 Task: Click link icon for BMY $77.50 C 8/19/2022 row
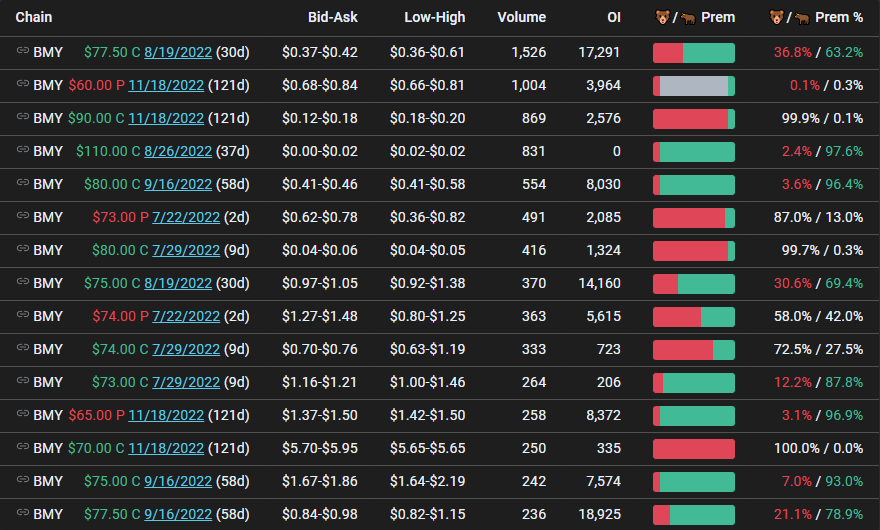[x=22, y=51]
